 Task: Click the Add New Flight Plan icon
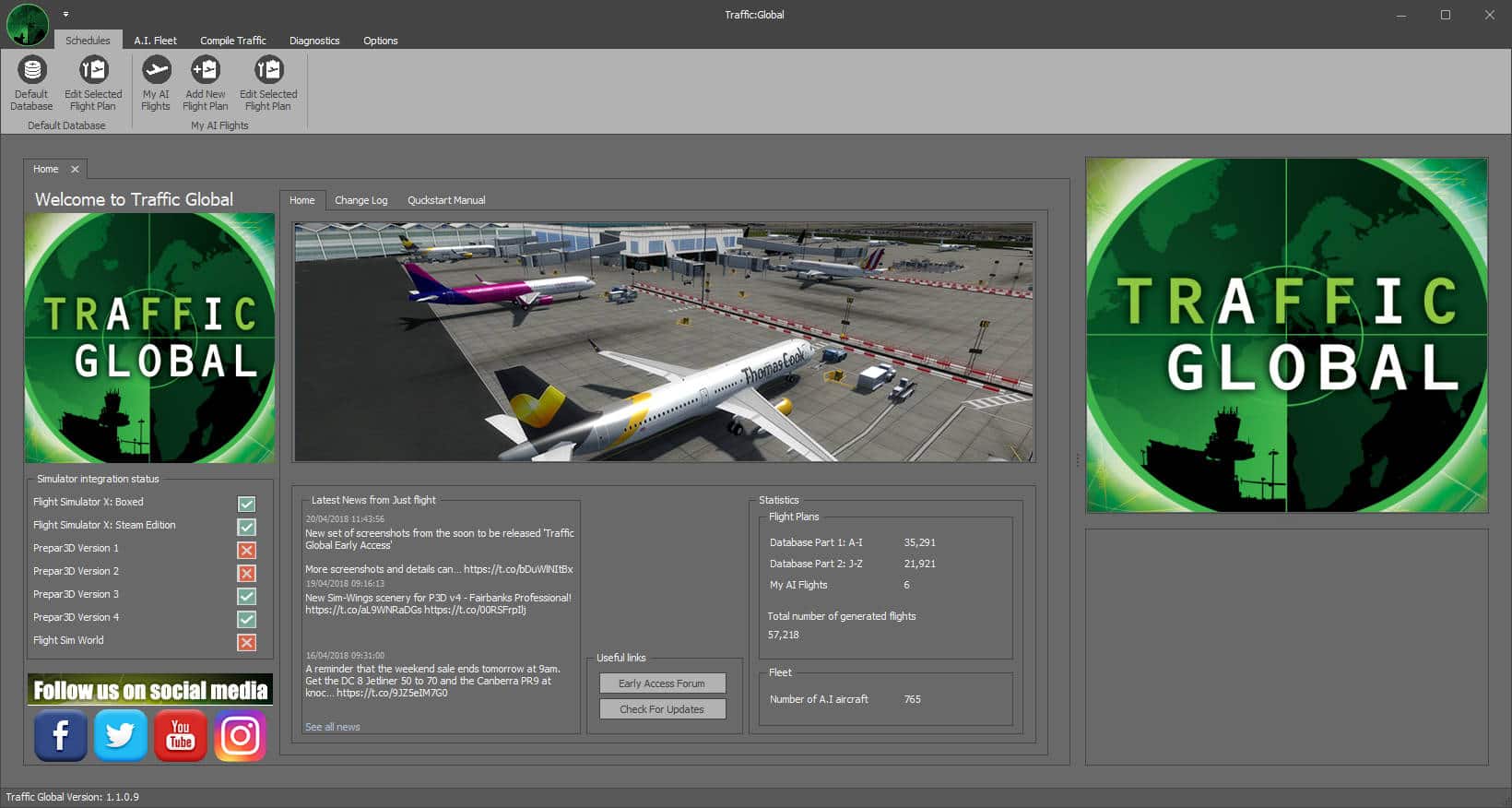coord(205,71)
